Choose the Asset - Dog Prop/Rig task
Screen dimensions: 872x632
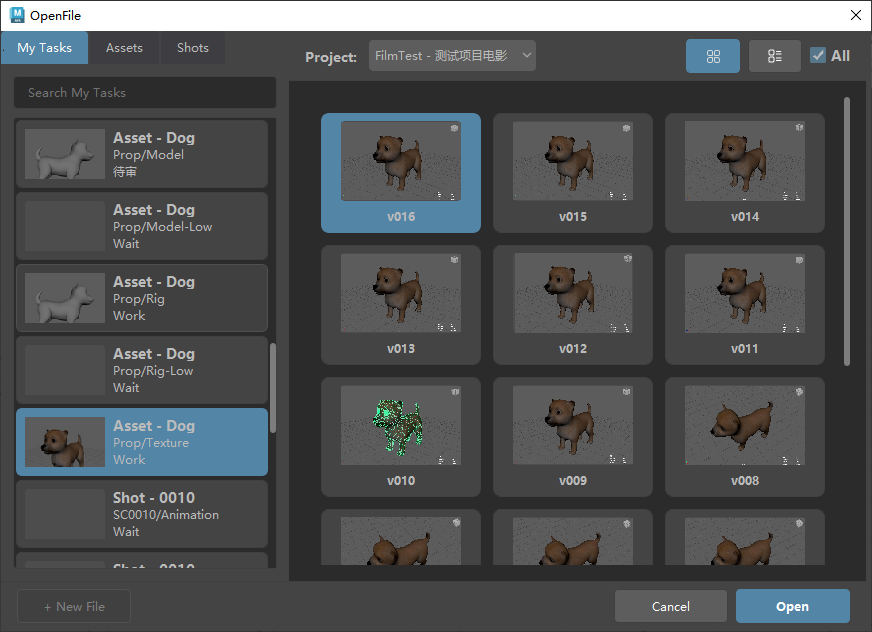[x=142, y=298]
